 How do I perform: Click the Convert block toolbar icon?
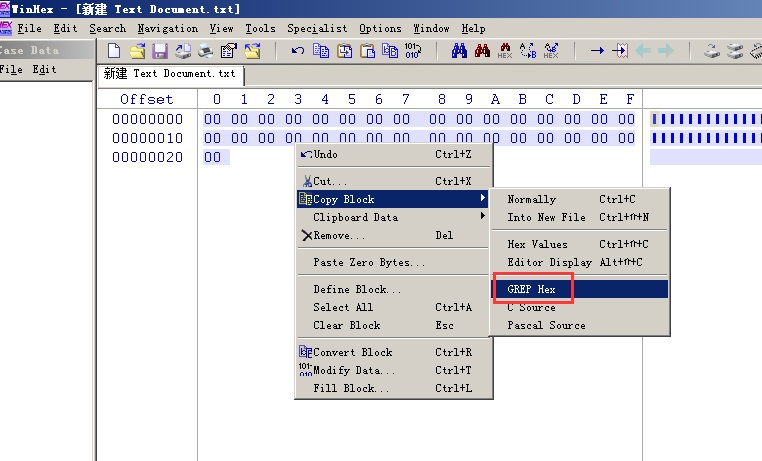click(x=390, y=51)
